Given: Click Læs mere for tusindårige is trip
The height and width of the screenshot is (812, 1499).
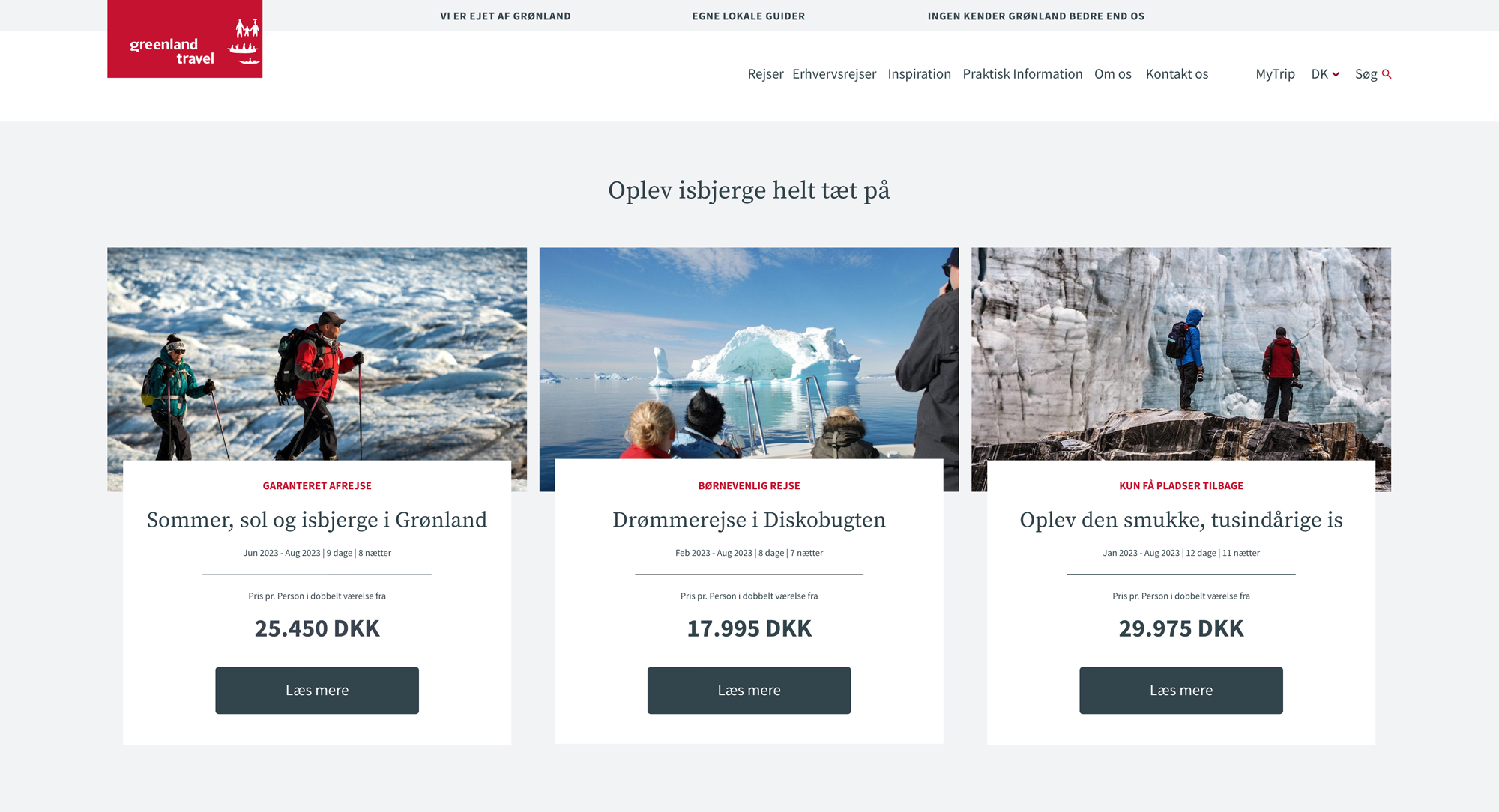Looking at the screenshot, I should click(1181, 690).
